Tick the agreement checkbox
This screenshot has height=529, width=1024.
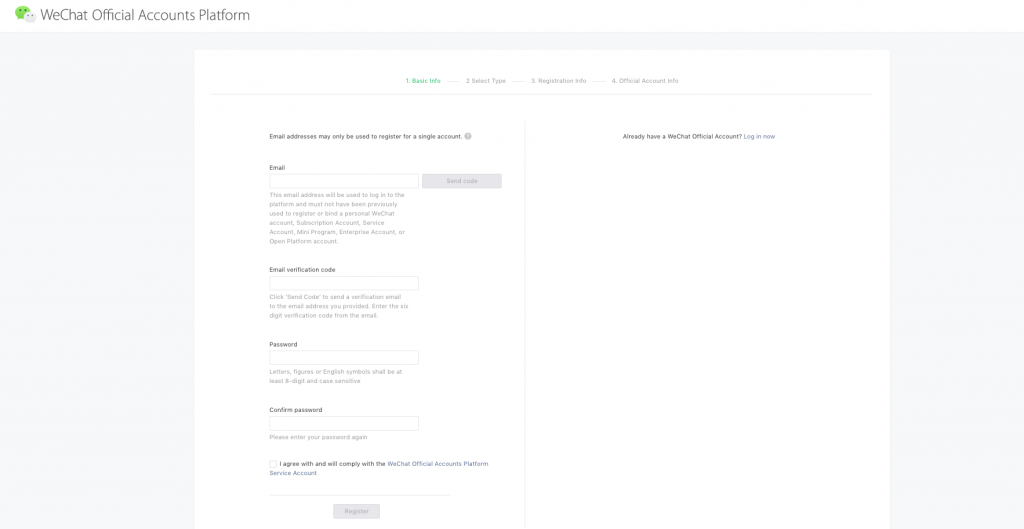pos(273,464)
